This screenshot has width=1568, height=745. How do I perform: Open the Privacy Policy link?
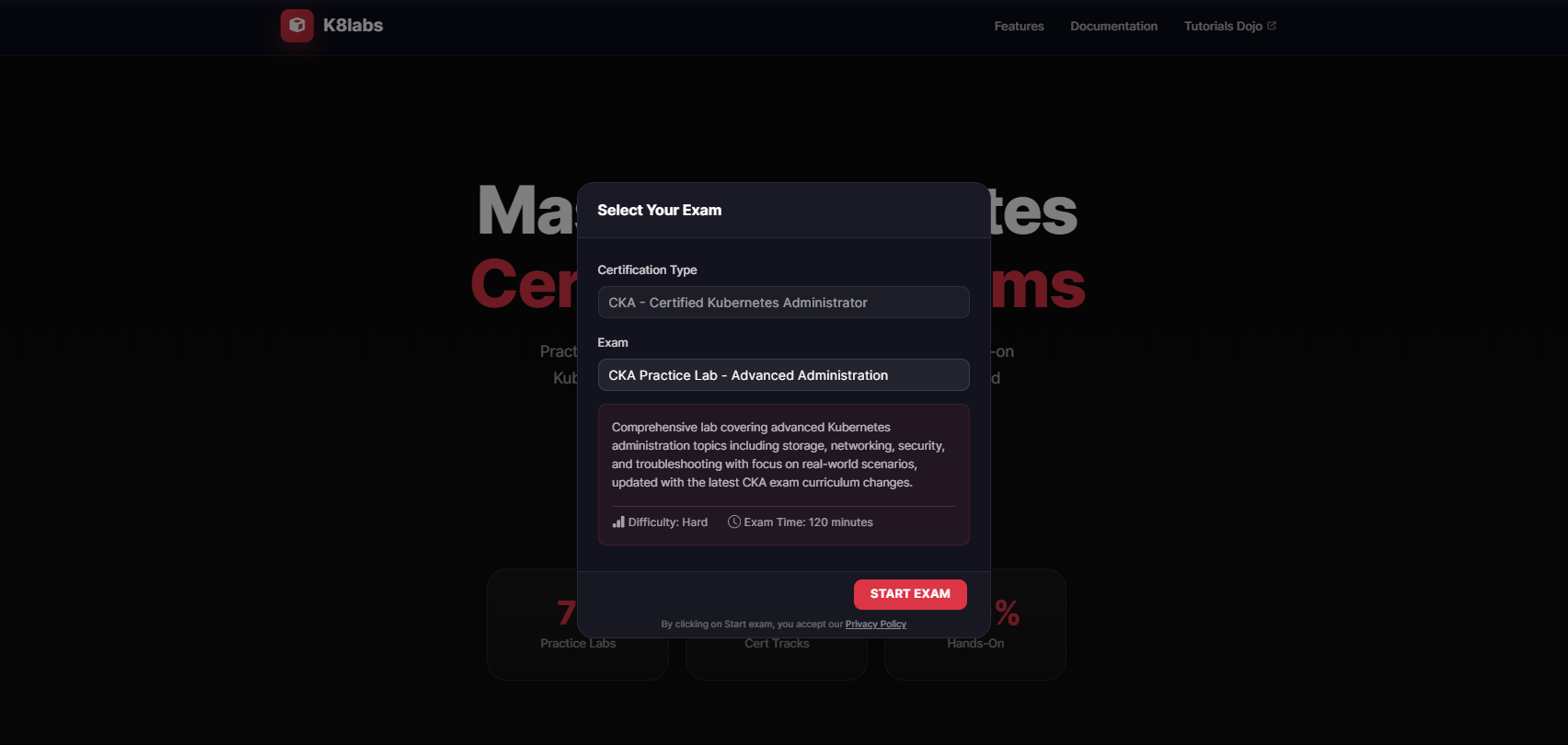(875, 625)
